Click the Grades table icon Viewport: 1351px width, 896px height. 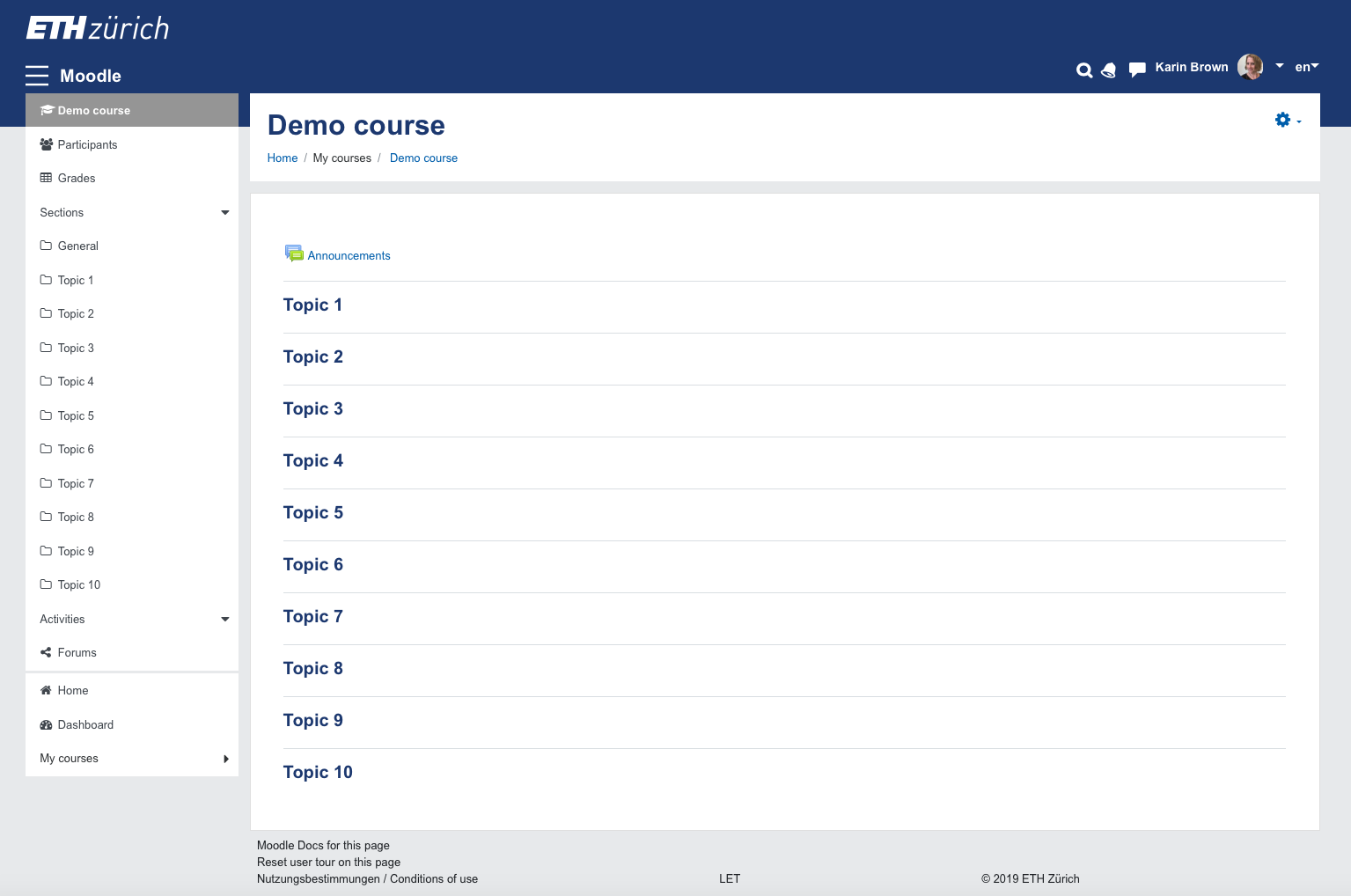point(46,178)
